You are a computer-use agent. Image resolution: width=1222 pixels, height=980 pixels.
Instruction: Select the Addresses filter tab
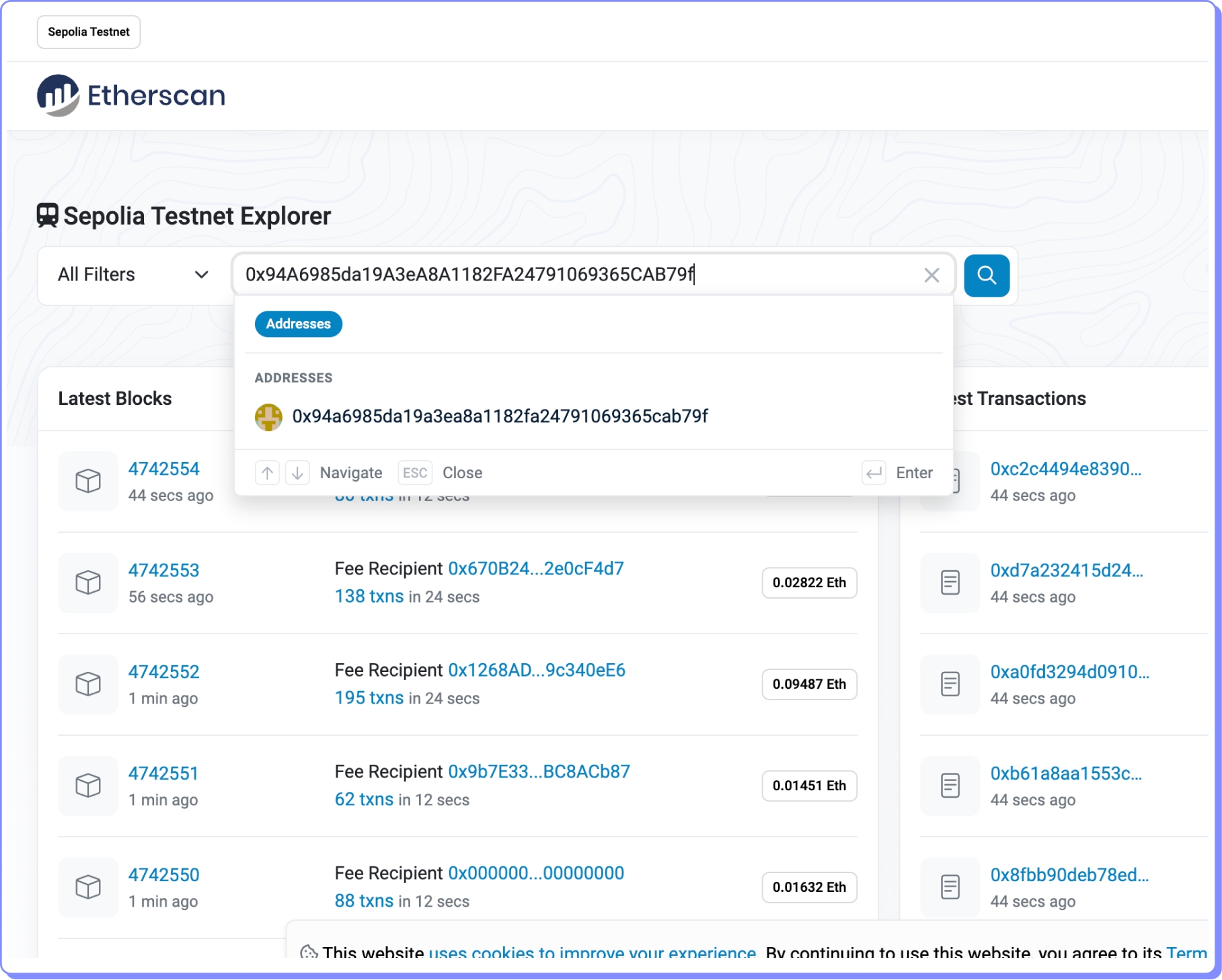298,324
